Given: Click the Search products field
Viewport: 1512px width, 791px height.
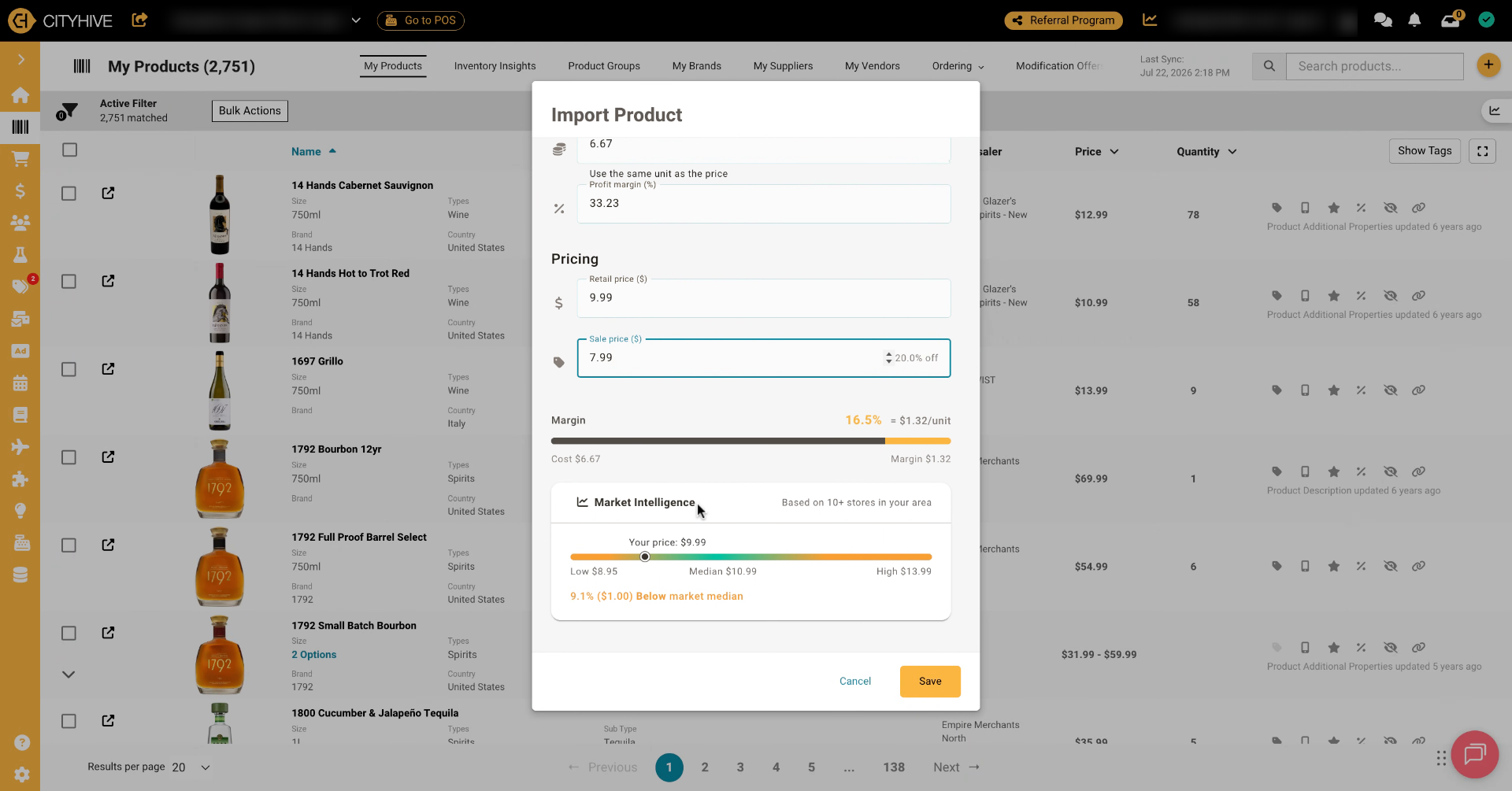Looking at the screenshot, I should (1374, 66).
